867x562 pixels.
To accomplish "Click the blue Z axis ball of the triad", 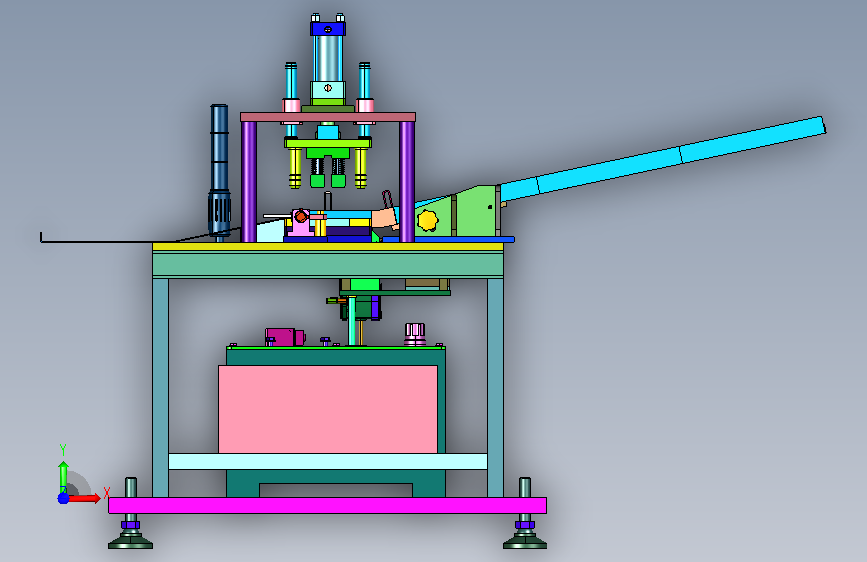I will (x=64, y=498).
